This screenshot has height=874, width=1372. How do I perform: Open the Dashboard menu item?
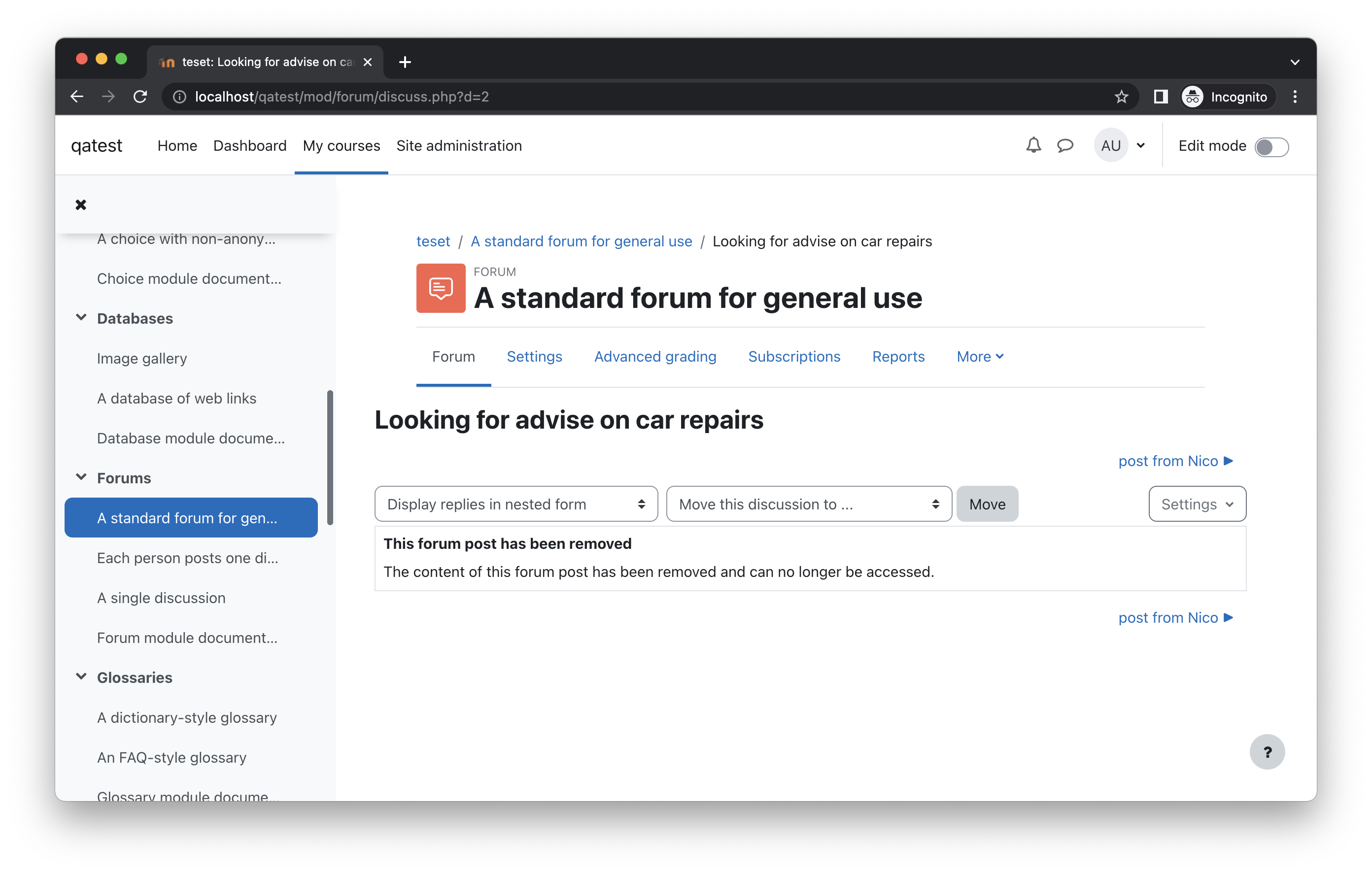click(x=249, y=145)
